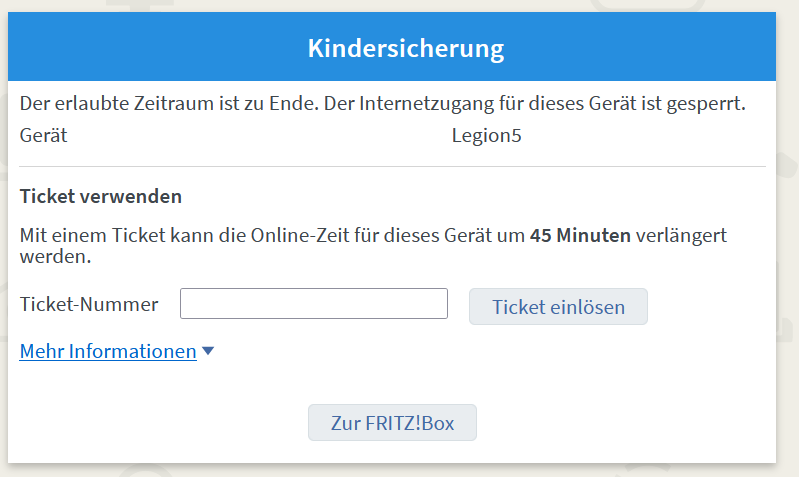Click the bold 45 Minuten text
Image resolution: width=799 pixels, height=477 pixels.
tap(580, 236)
